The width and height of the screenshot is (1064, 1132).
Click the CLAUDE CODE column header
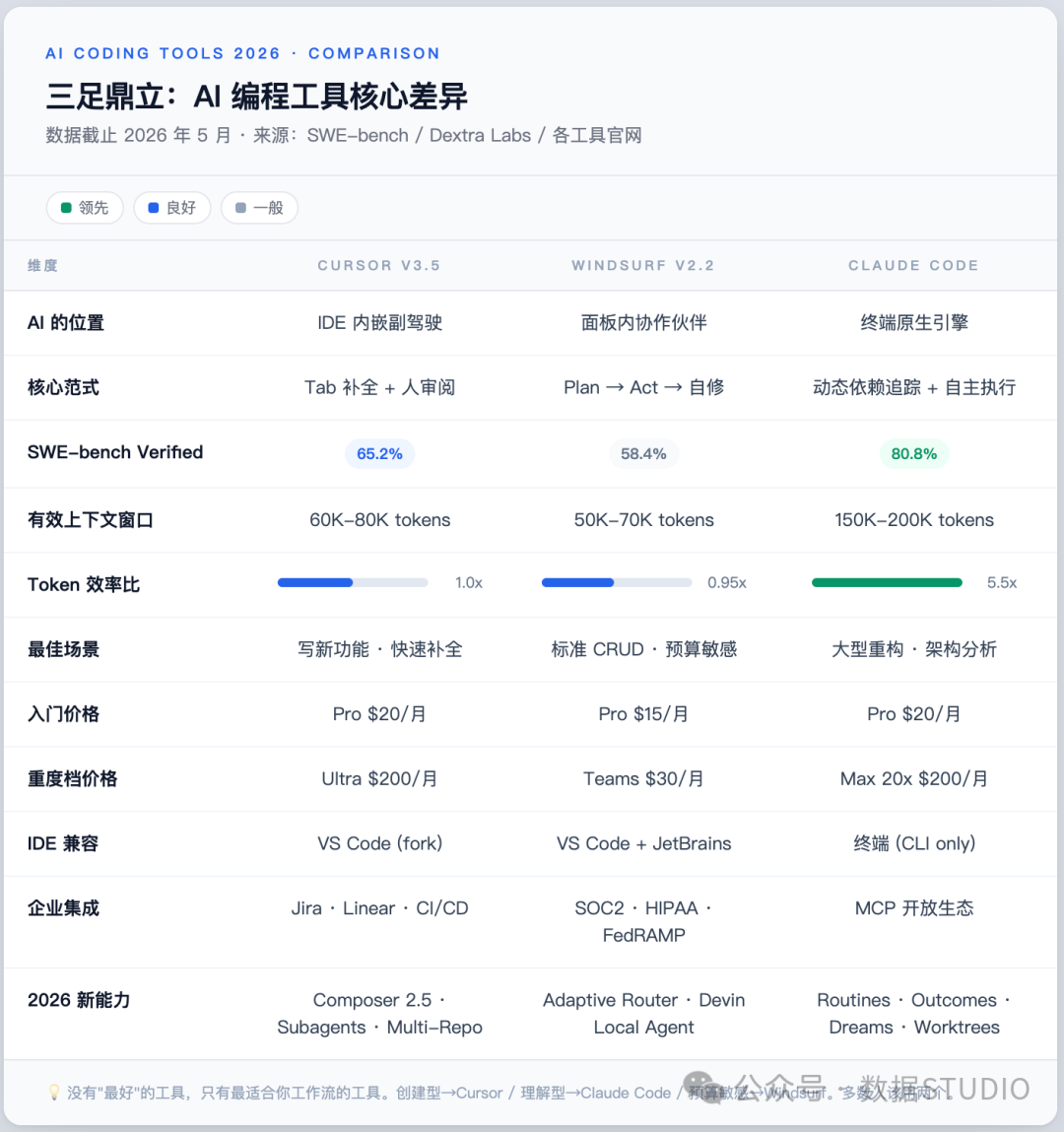click(914, 266)
